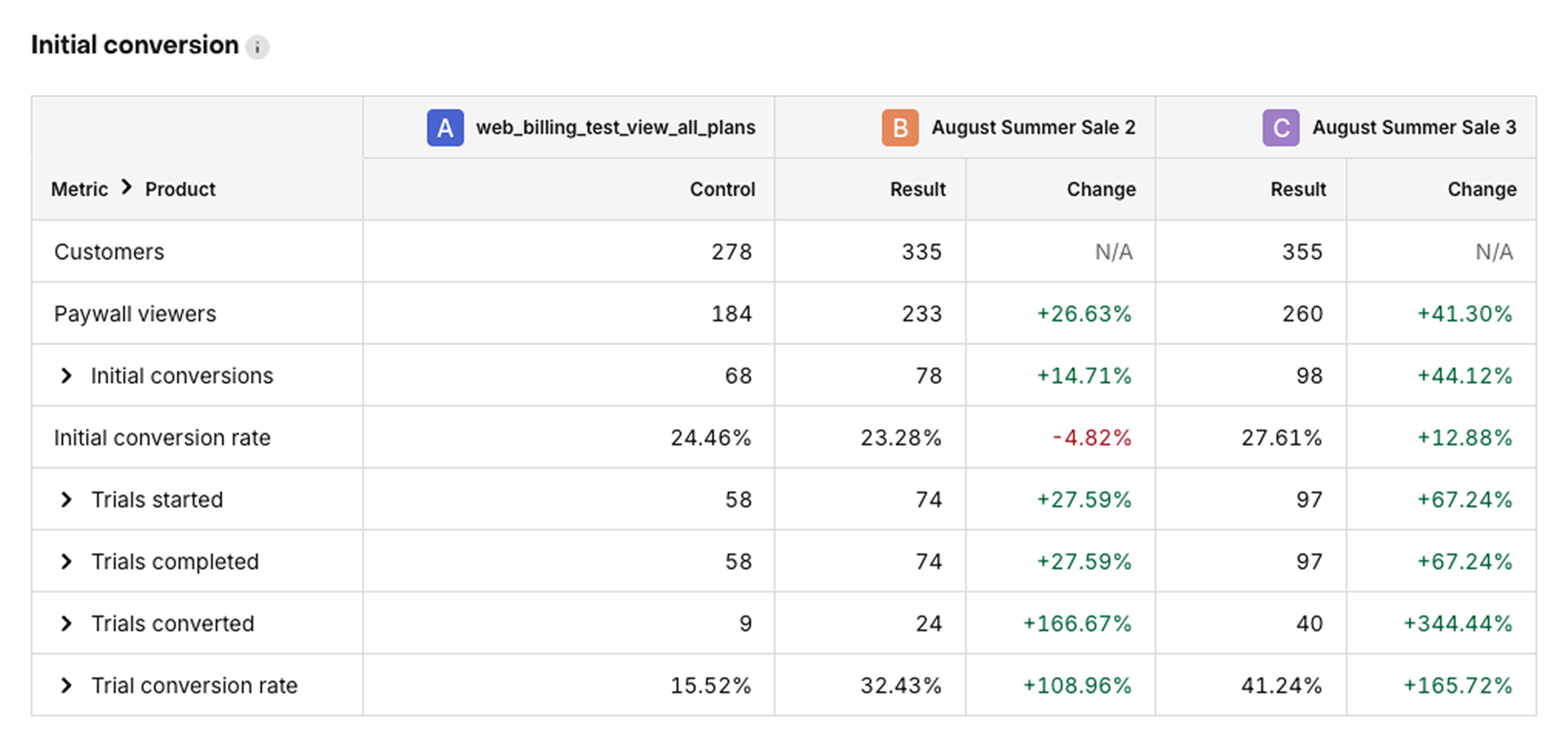This screenshot has height=752, width=1568.
Task: Expand the Initial conversions row
Action: (67, 376)
